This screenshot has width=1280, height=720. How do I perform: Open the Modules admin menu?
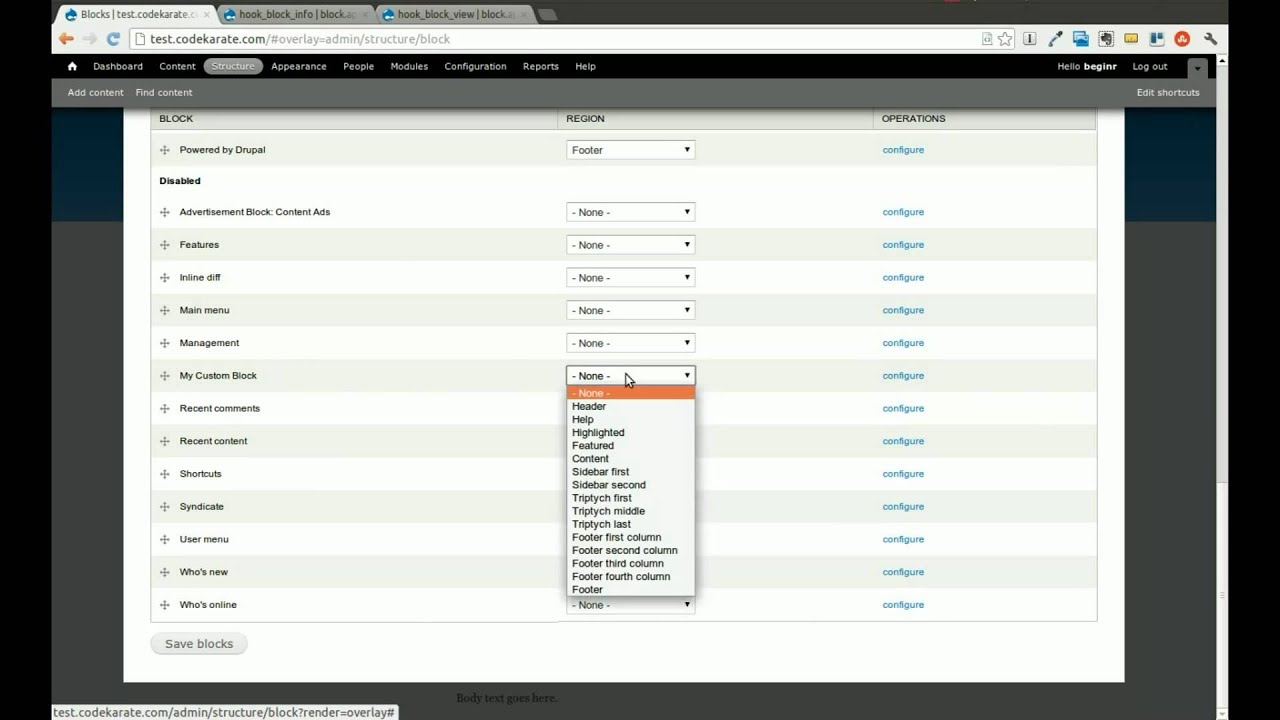[x=409, y=66]
